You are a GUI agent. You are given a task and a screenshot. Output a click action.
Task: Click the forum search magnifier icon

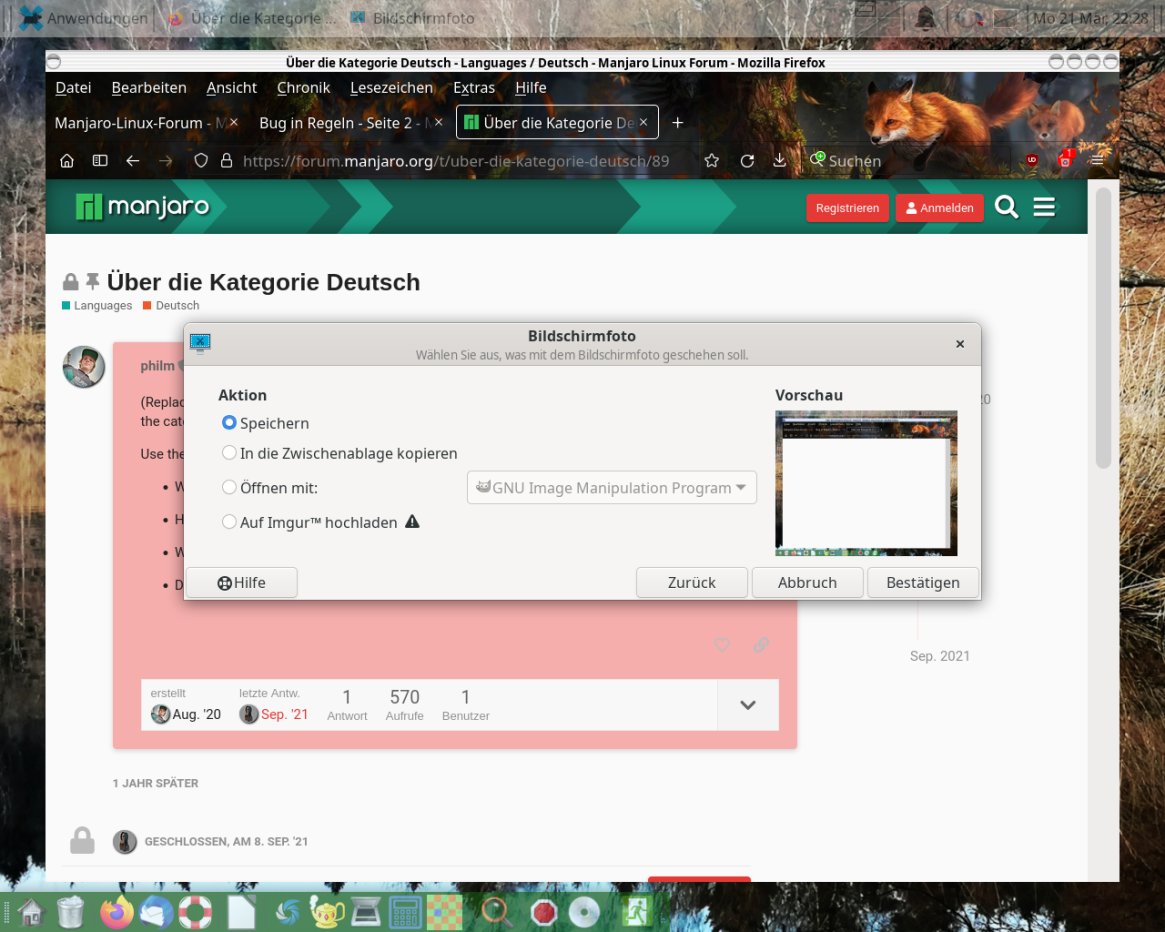(x=1006, y=207)
